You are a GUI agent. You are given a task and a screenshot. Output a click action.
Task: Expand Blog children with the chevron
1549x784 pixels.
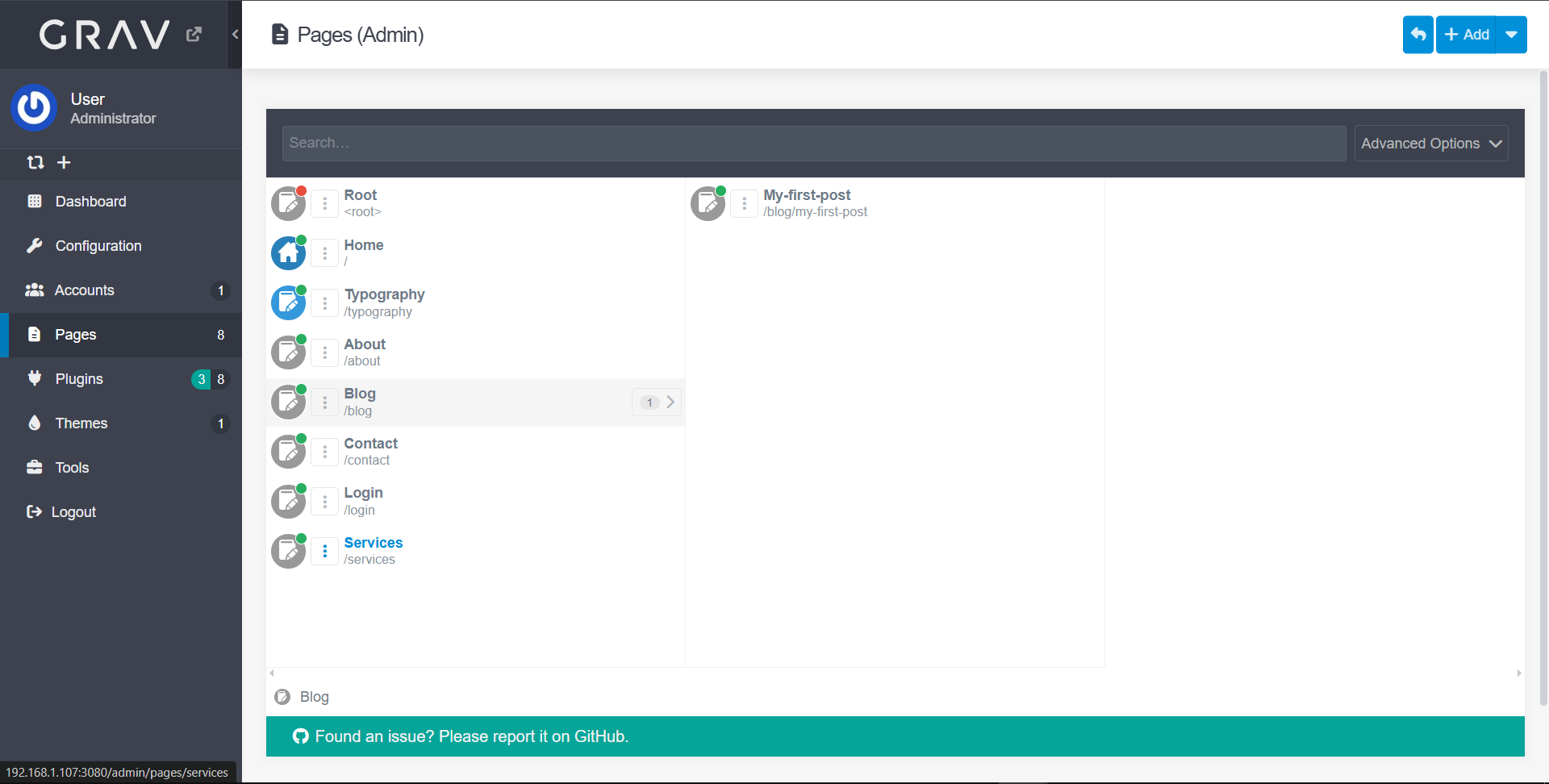point(669,402)
